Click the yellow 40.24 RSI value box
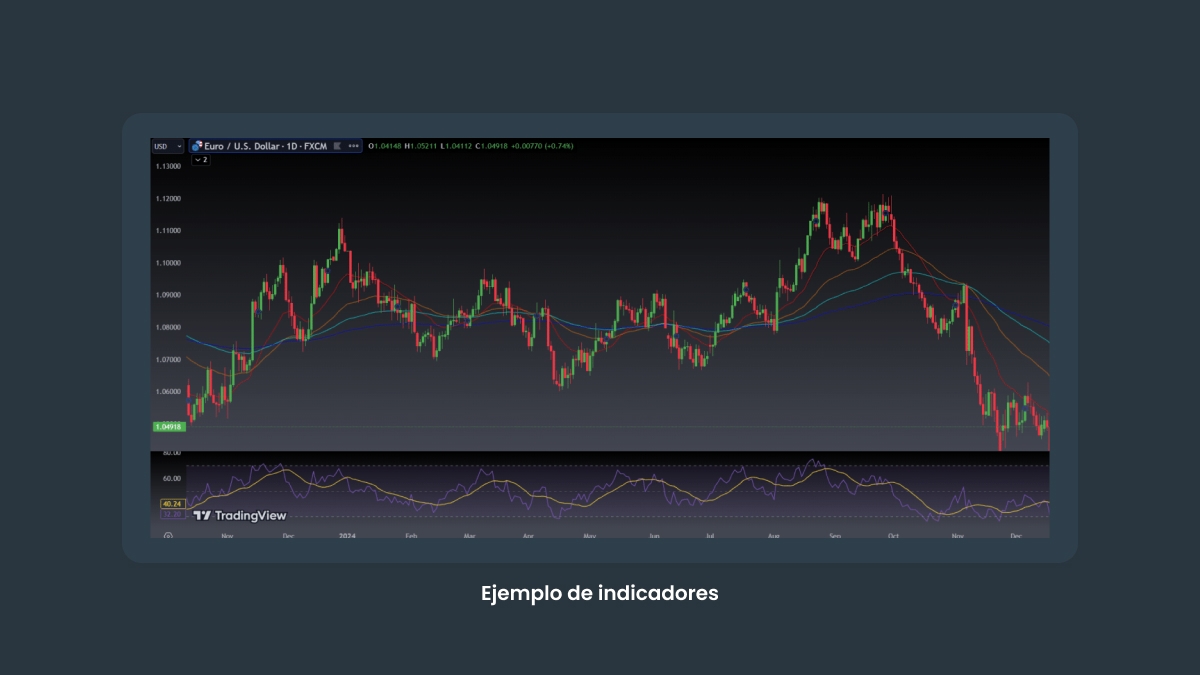The image size is (1200, 675). (x=171, y=503)
